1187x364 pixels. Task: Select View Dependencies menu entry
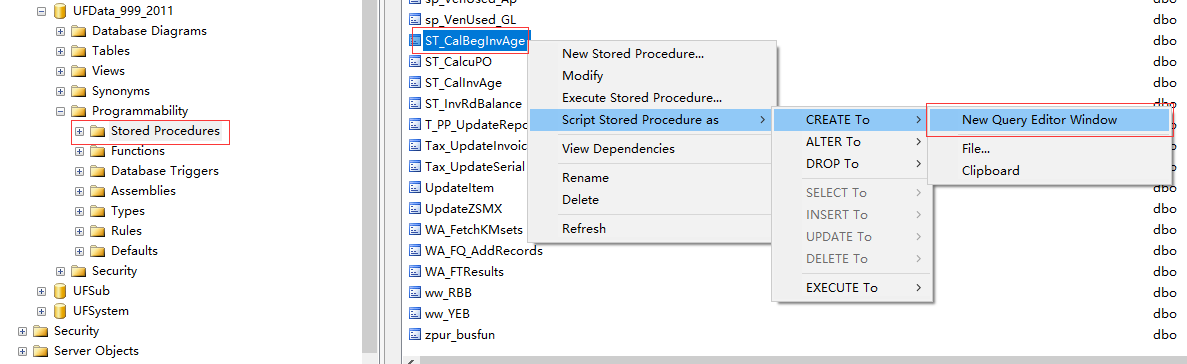pos(618,149)
